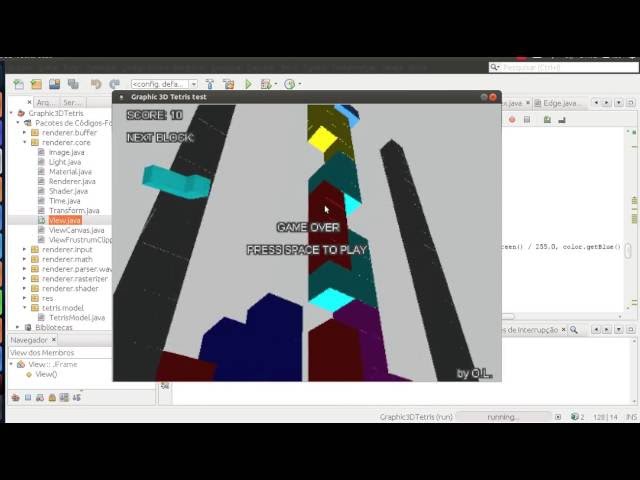
Task: Click the New Project toolbar icon
Action: tap(36, 84)
